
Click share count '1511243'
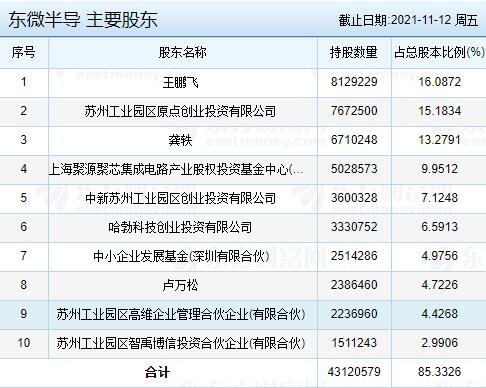point(354,343)
